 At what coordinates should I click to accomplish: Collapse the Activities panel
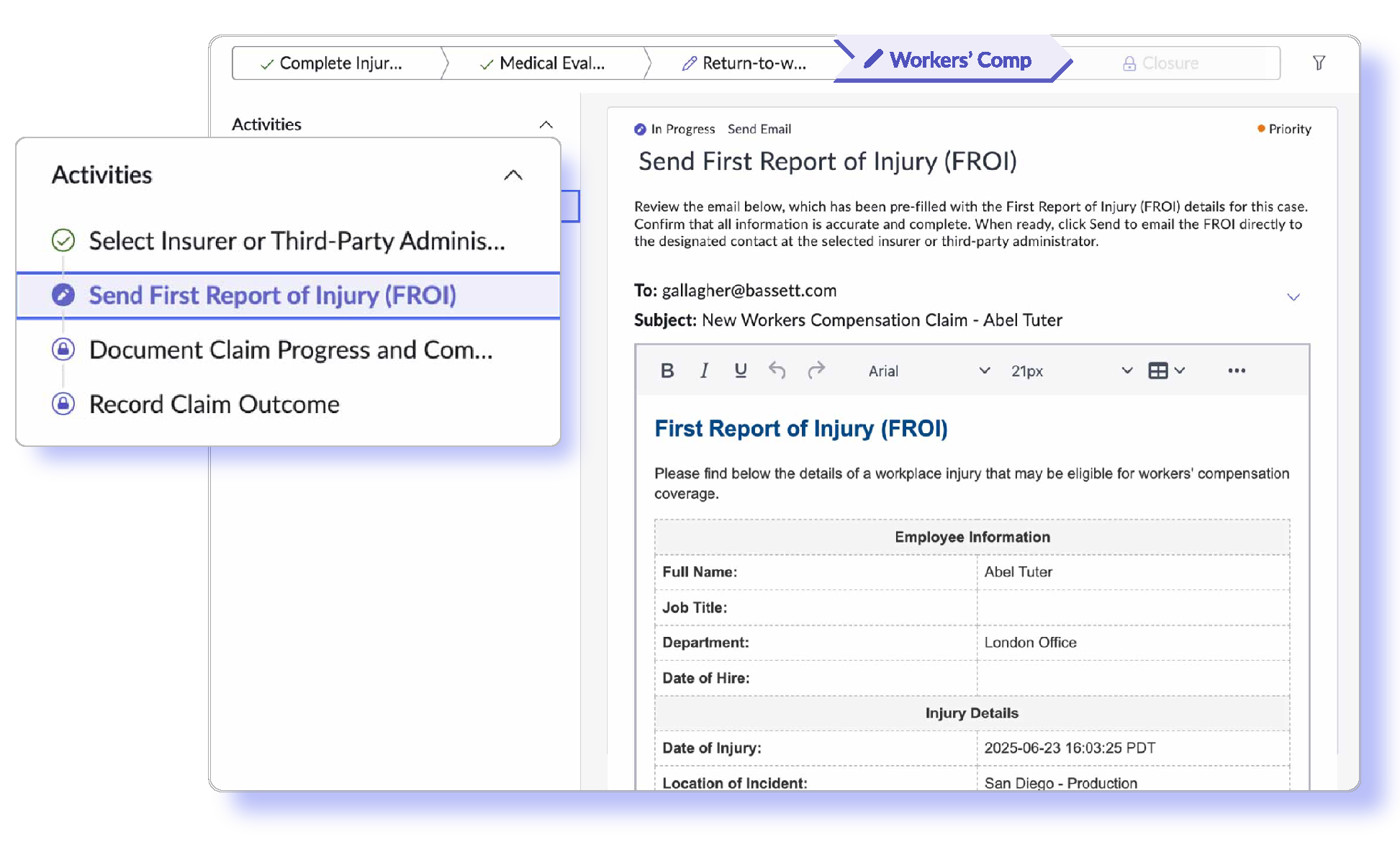(513, 174)
